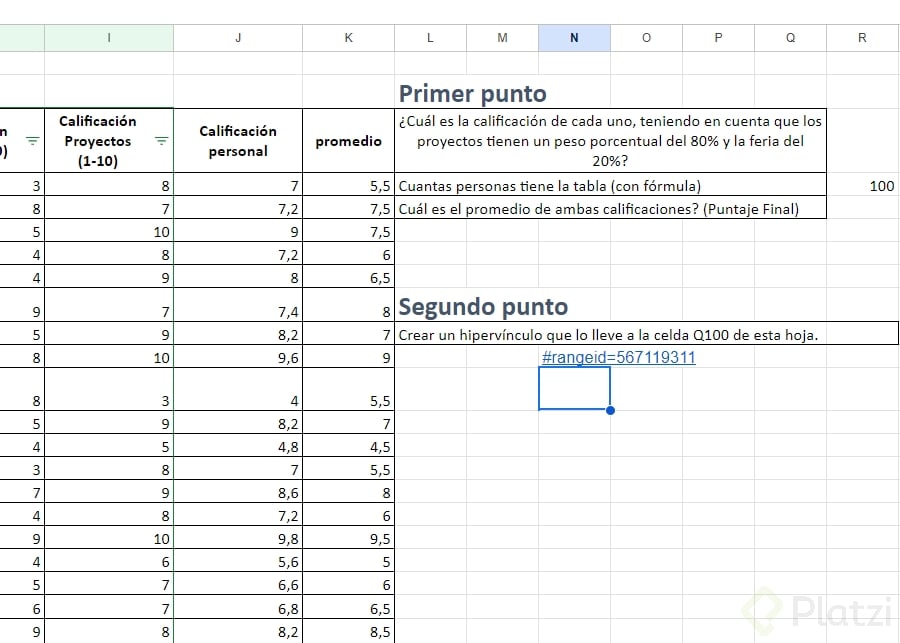Select the '¿Cuál es la calificación de cada uno' question cell
900x643 pixels.
point(611,141)
